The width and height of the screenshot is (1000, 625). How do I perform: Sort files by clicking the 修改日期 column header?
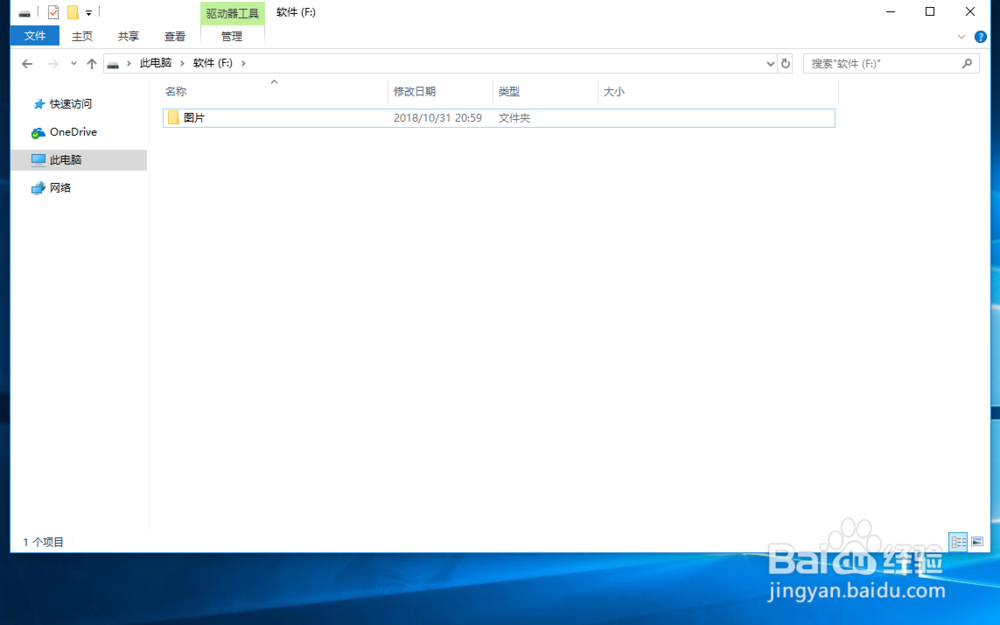coord(416,91)
